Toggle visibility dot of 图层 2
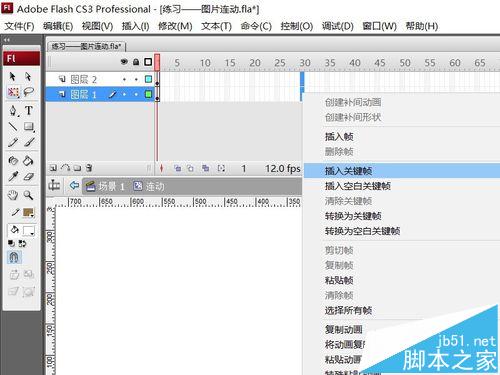500x375 pixels. coord(124,79)
